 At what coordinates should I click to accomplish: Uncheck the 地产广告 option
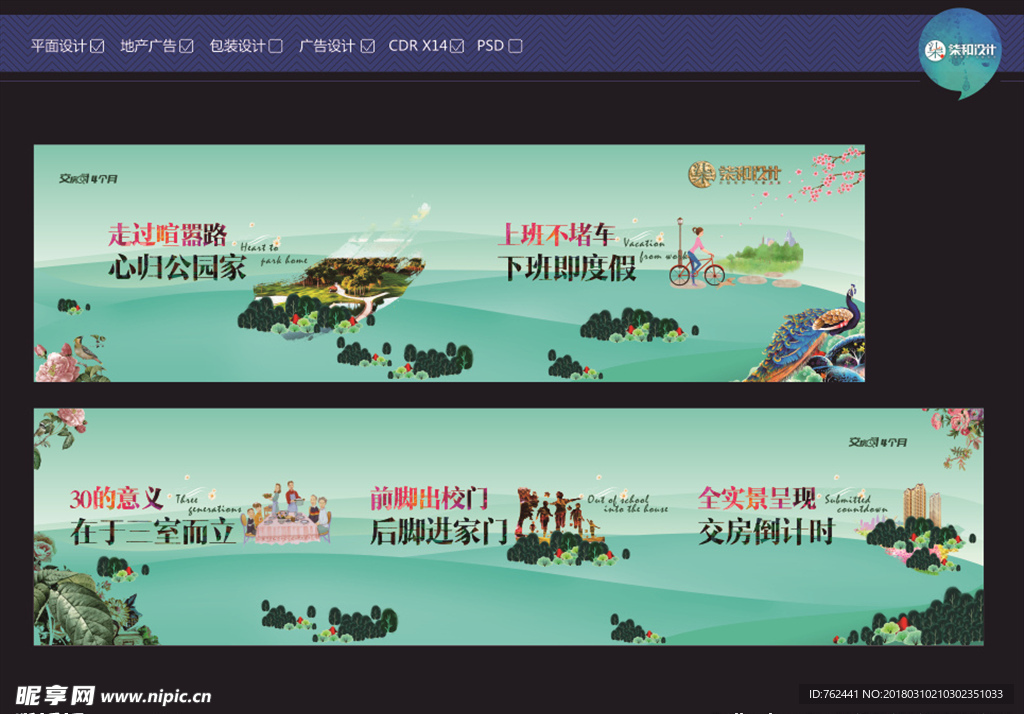(x=186, y=44)
